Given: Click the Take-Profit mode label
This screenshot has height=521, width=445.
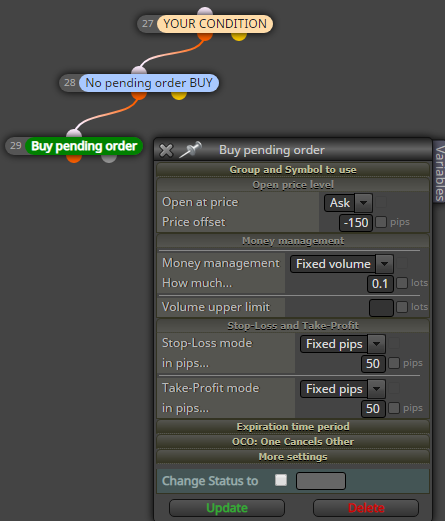Looking at the screenshot, I should coord(210,388).
